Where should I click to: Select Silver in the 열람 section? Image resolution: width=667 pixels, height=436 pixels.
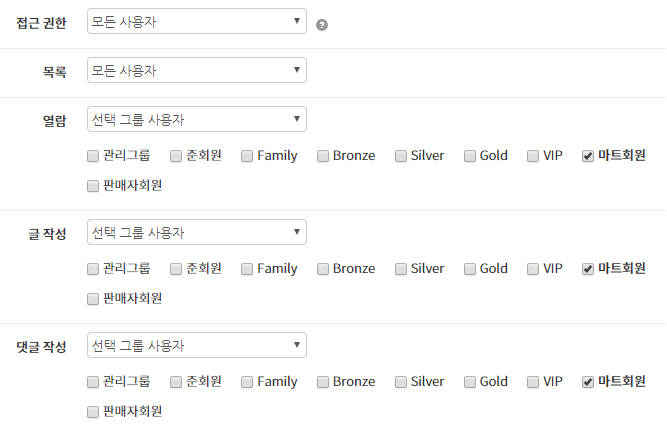pos(401,156)
